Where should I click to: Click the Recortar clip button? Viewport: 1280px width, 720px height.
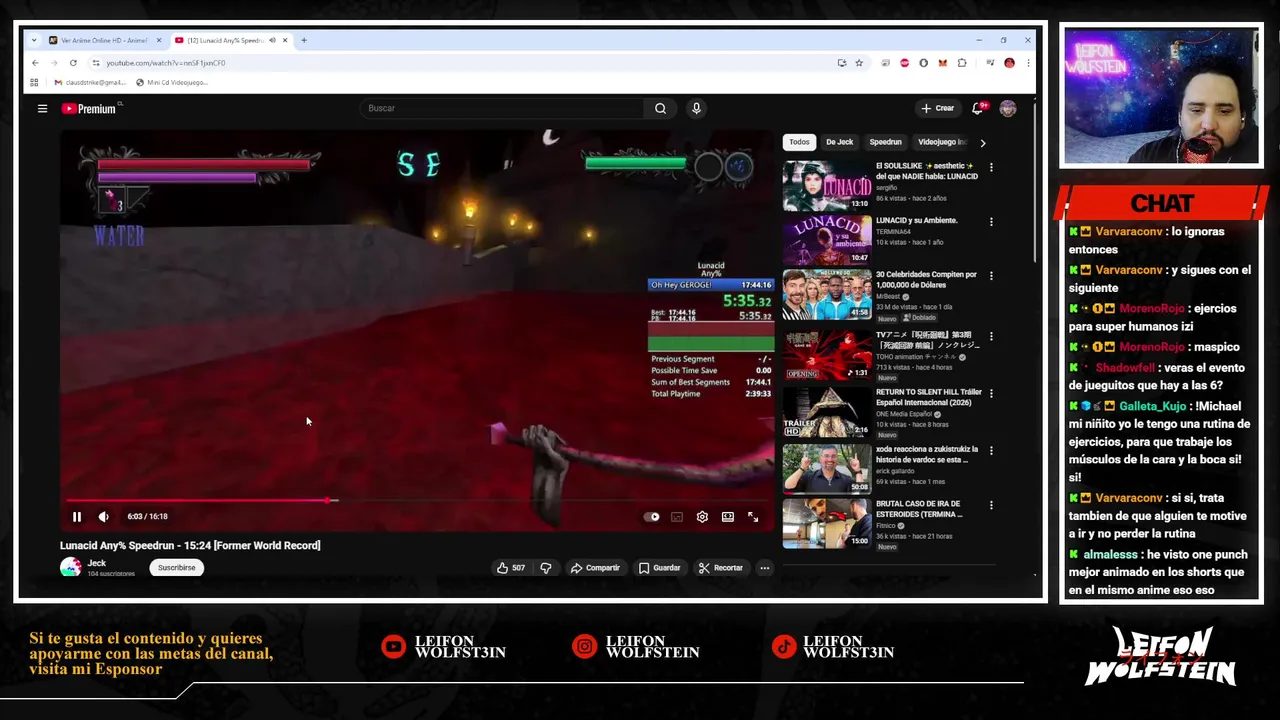pyautogui.click(x=721, y=568)
